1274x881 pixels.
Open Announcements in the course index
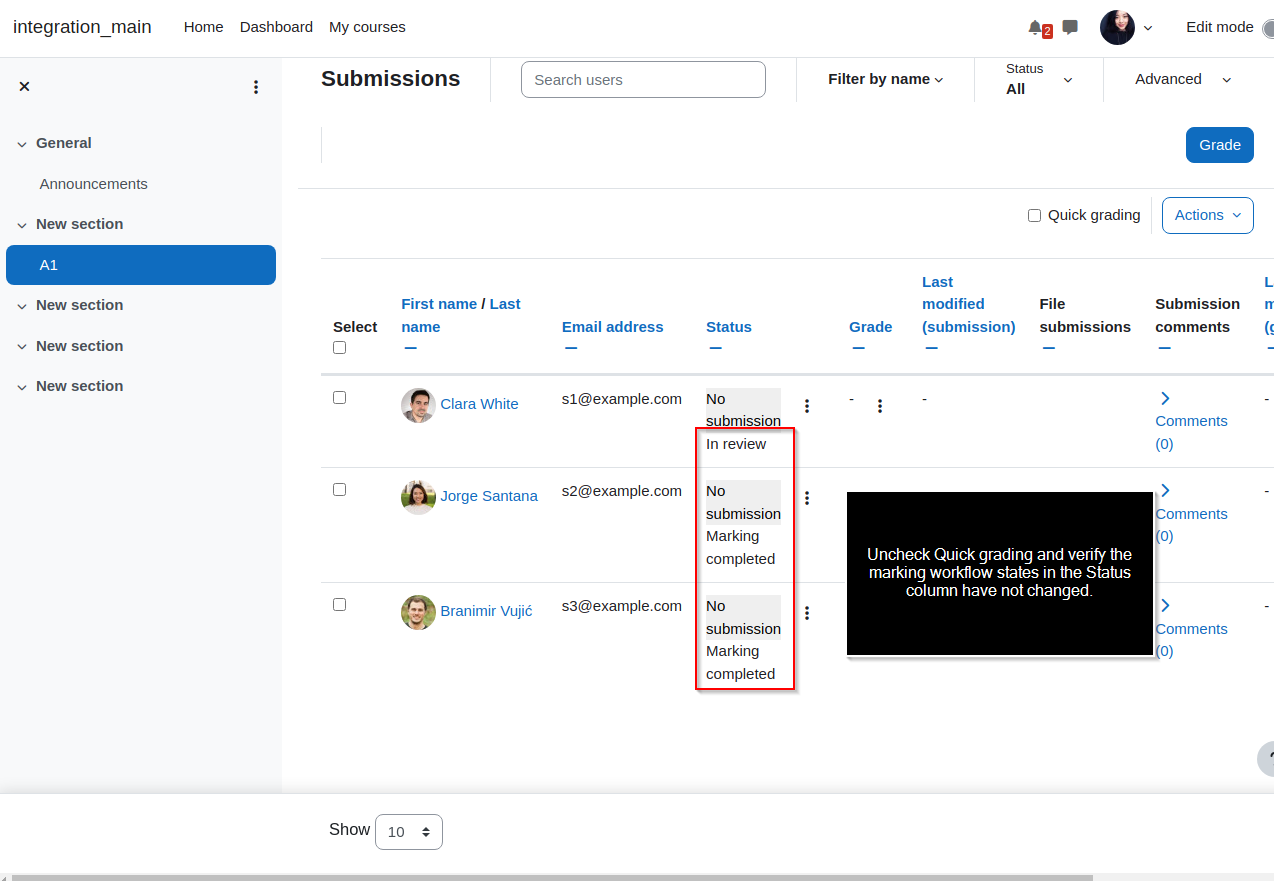coord(94,184)
